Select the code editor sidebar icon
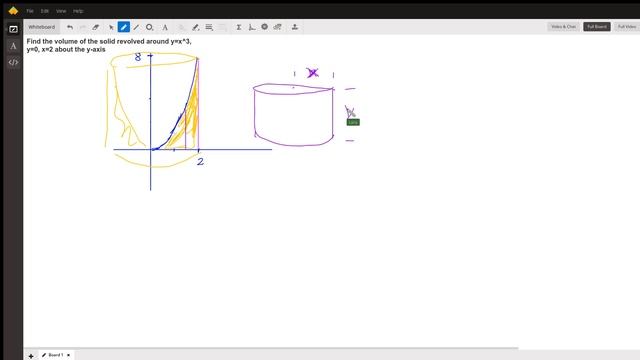 pos(13,62)
